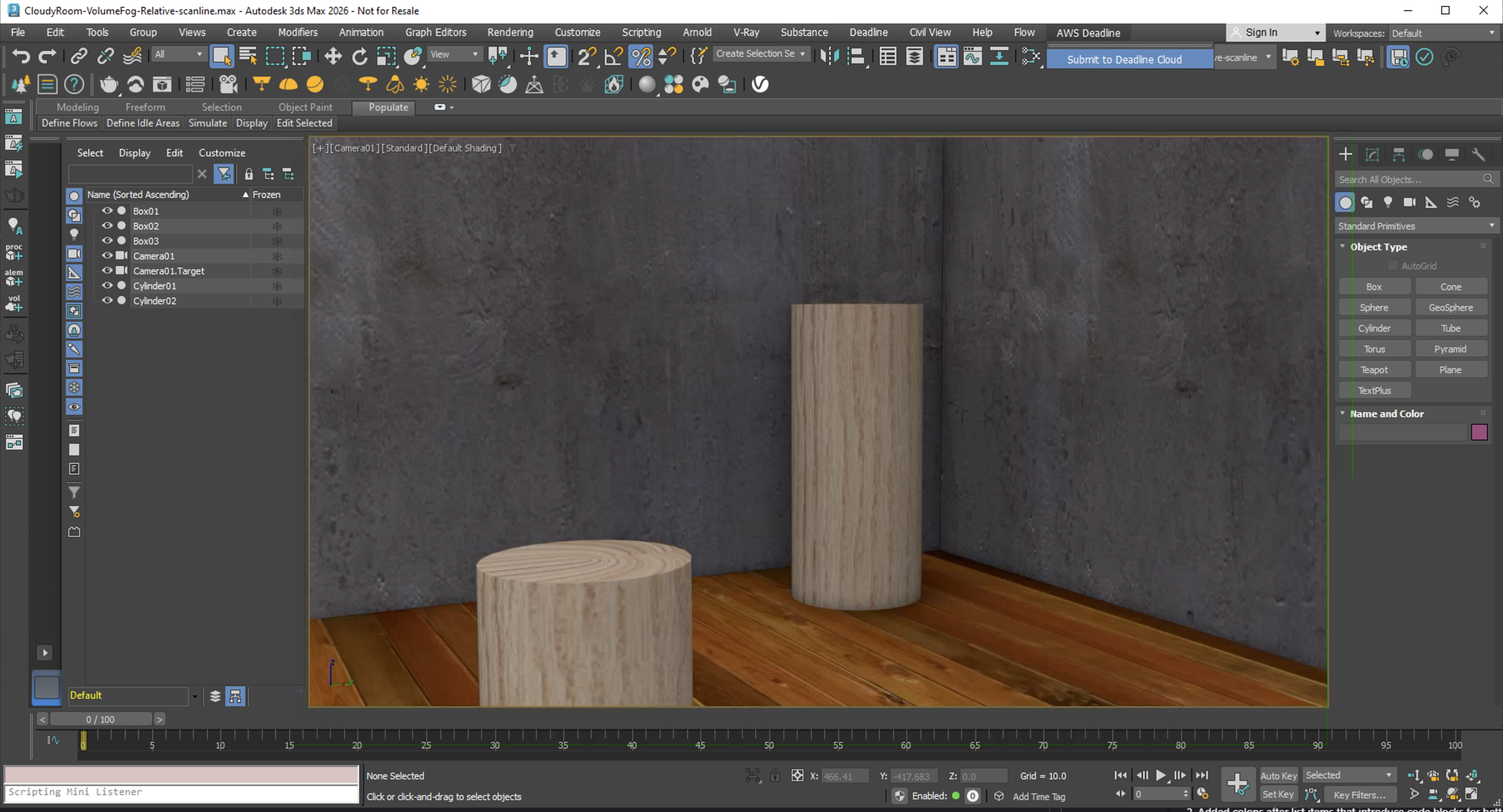Select the Cylinder primitive button
Screen dimensions: 1503x812
click(1375, 328)
